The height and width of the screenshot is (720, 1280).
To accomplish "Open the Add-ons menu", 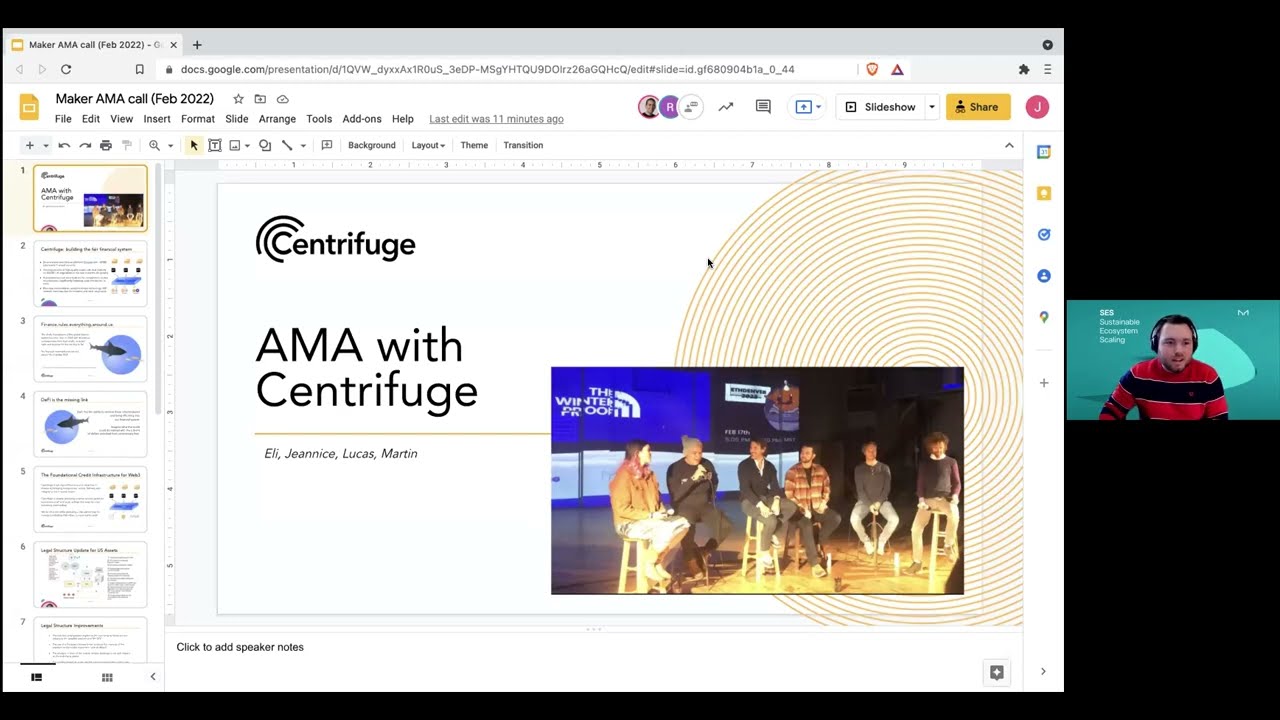I will pos(362,119).
